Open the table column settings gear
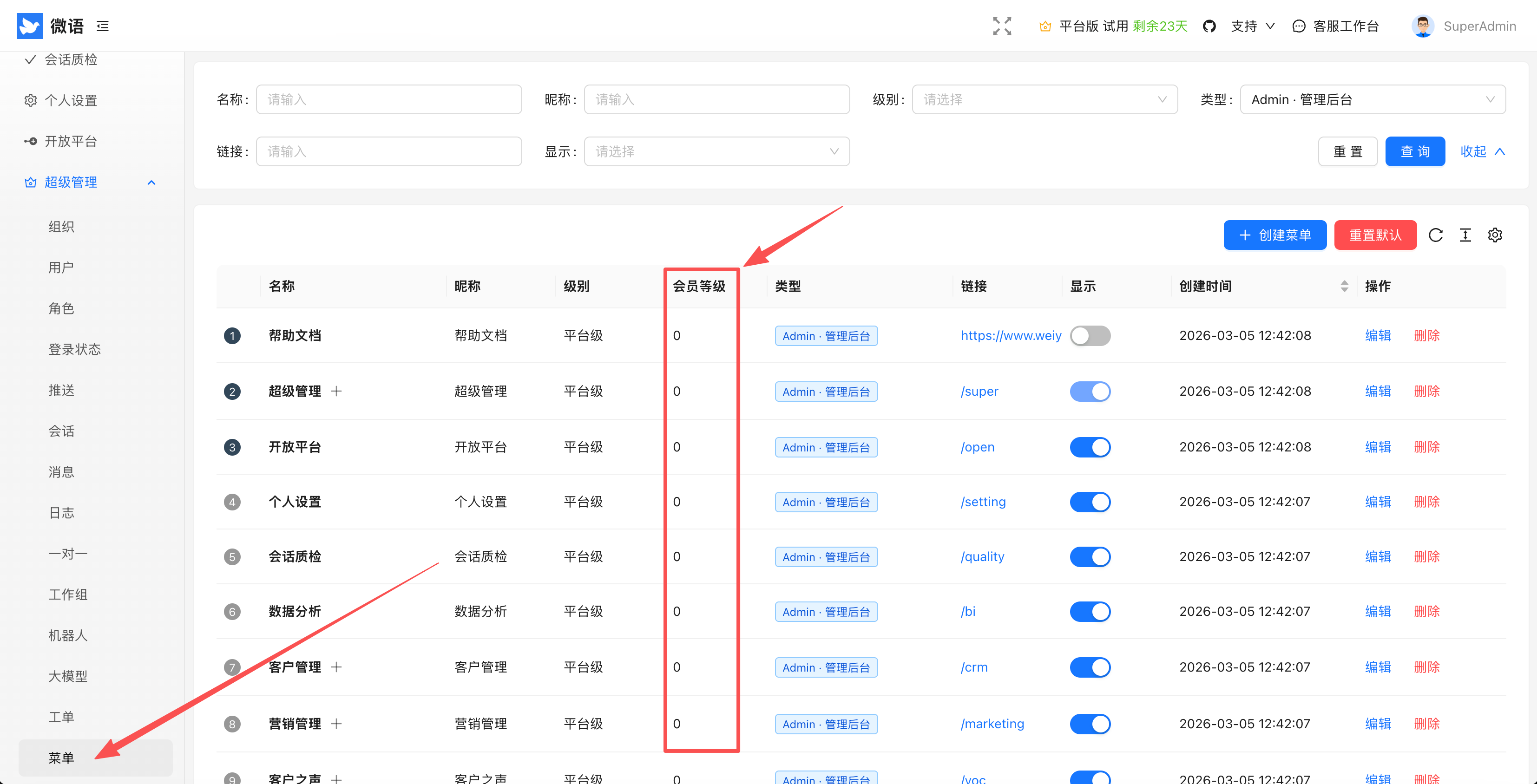The image size is (1537, 784). [1495, 235]
